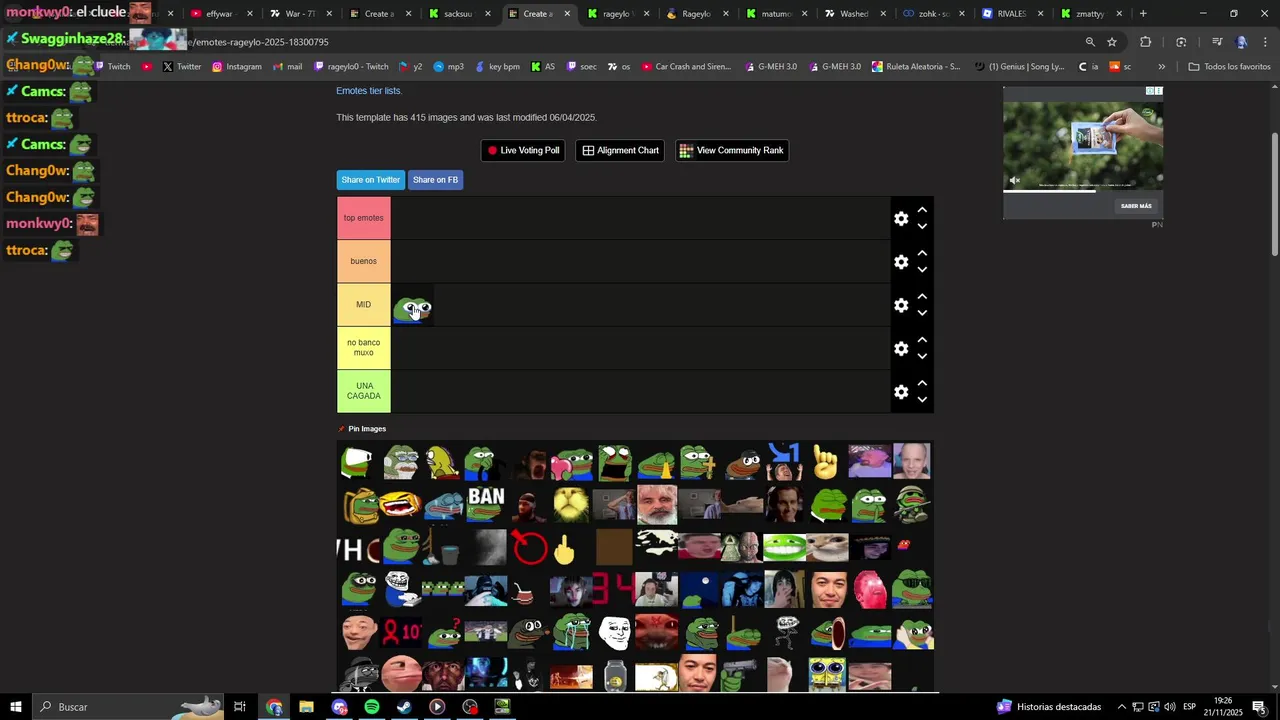Open the Instagram bookmark
Image resolution: width=1280 pixels, height=720 pixels.
[237, 67]
